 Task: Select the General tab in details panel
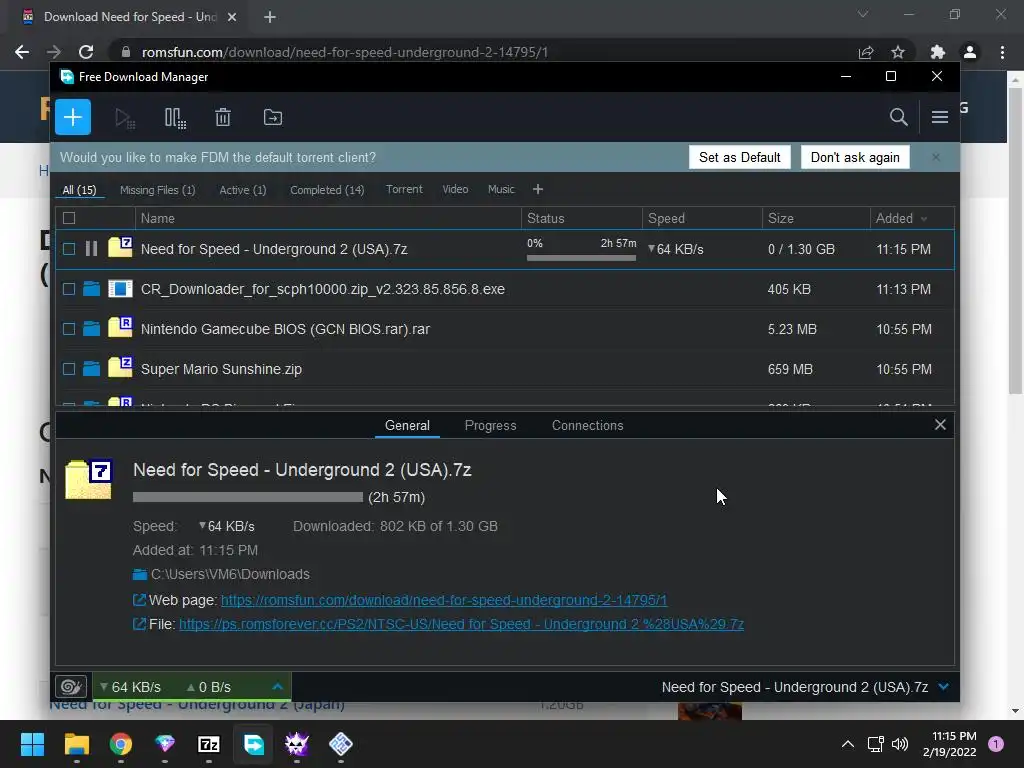pyautogui.click(x=407, y=425)
